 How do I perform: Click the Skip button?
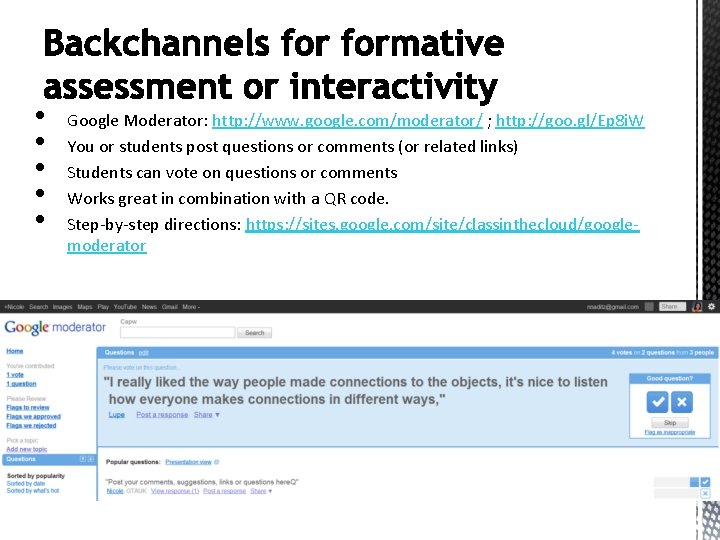[x=670, y=422]
